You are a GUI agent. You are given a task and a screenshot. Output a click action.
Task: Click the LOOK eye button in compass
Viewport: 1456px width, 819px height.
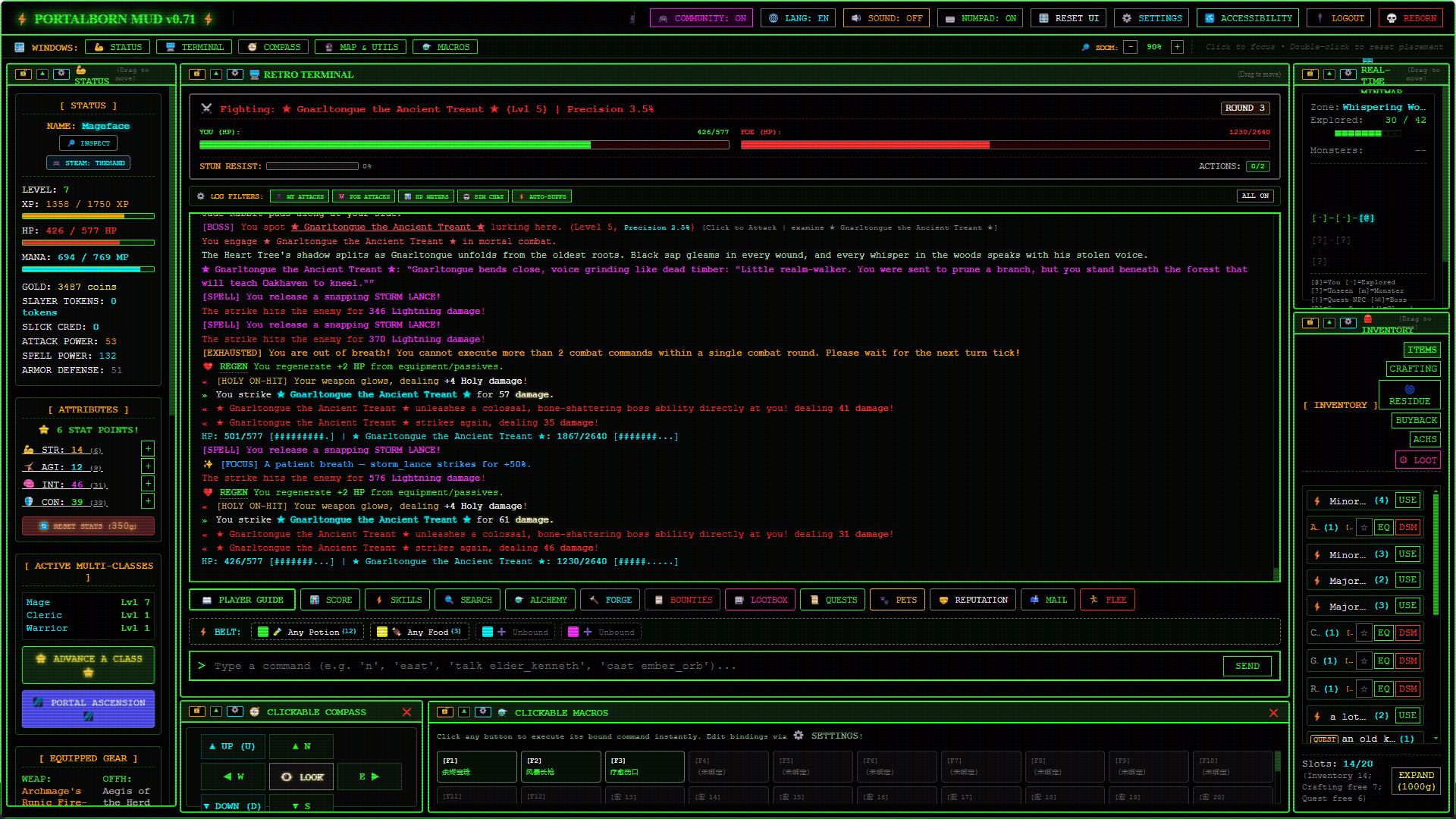coord(302,777)
